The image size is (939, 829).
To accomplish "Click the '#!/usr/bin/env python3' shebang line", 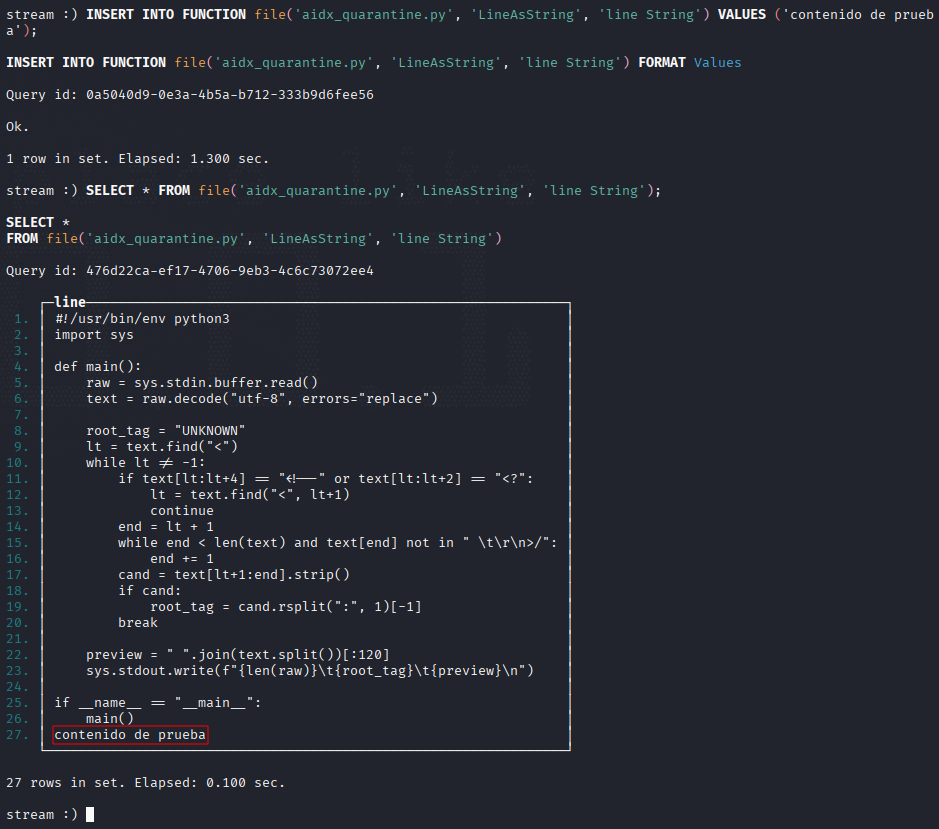I will click(142, 319).
